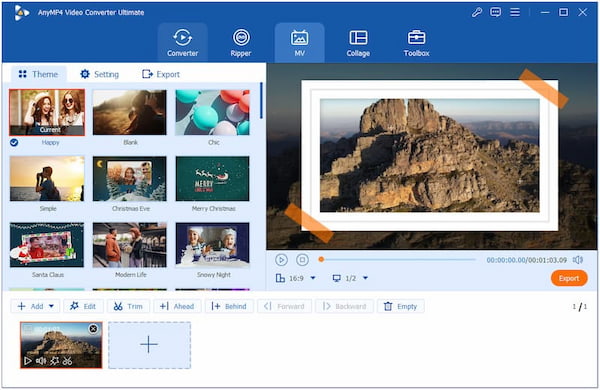Select the mountain clip thumbnail

pos(61,345)
